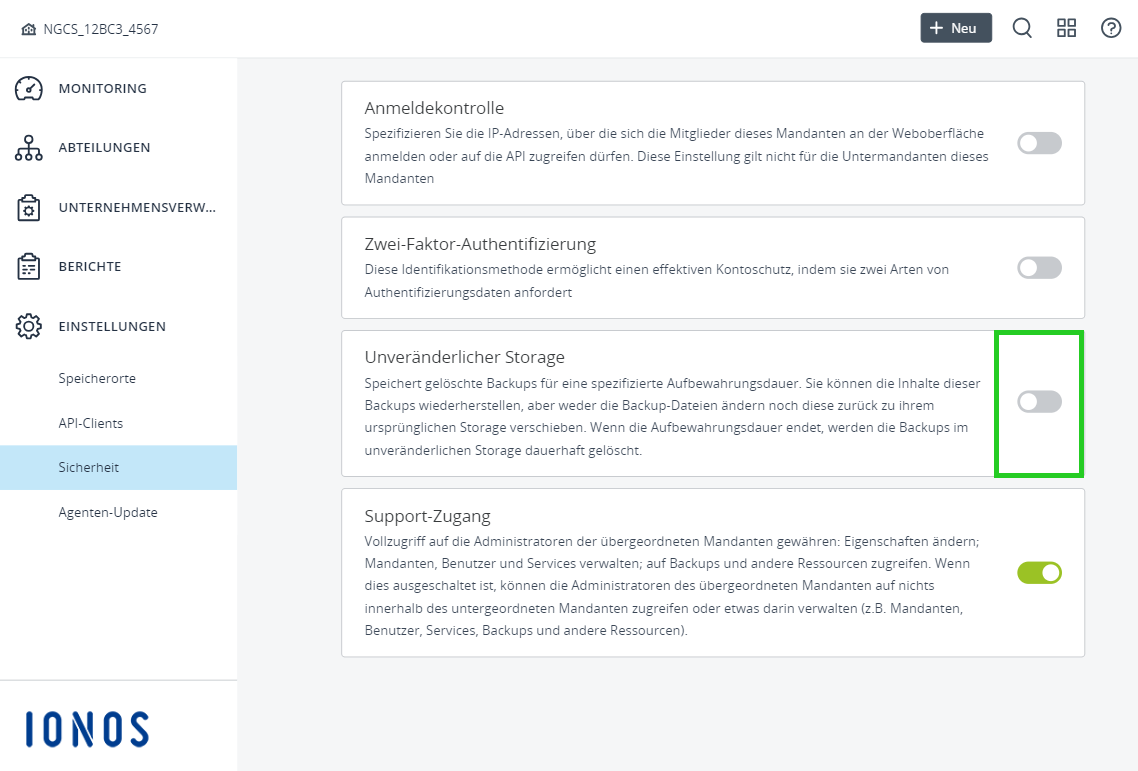Click the Berichte report clipboard icon
1138x771 pixels.
point(29,266)
